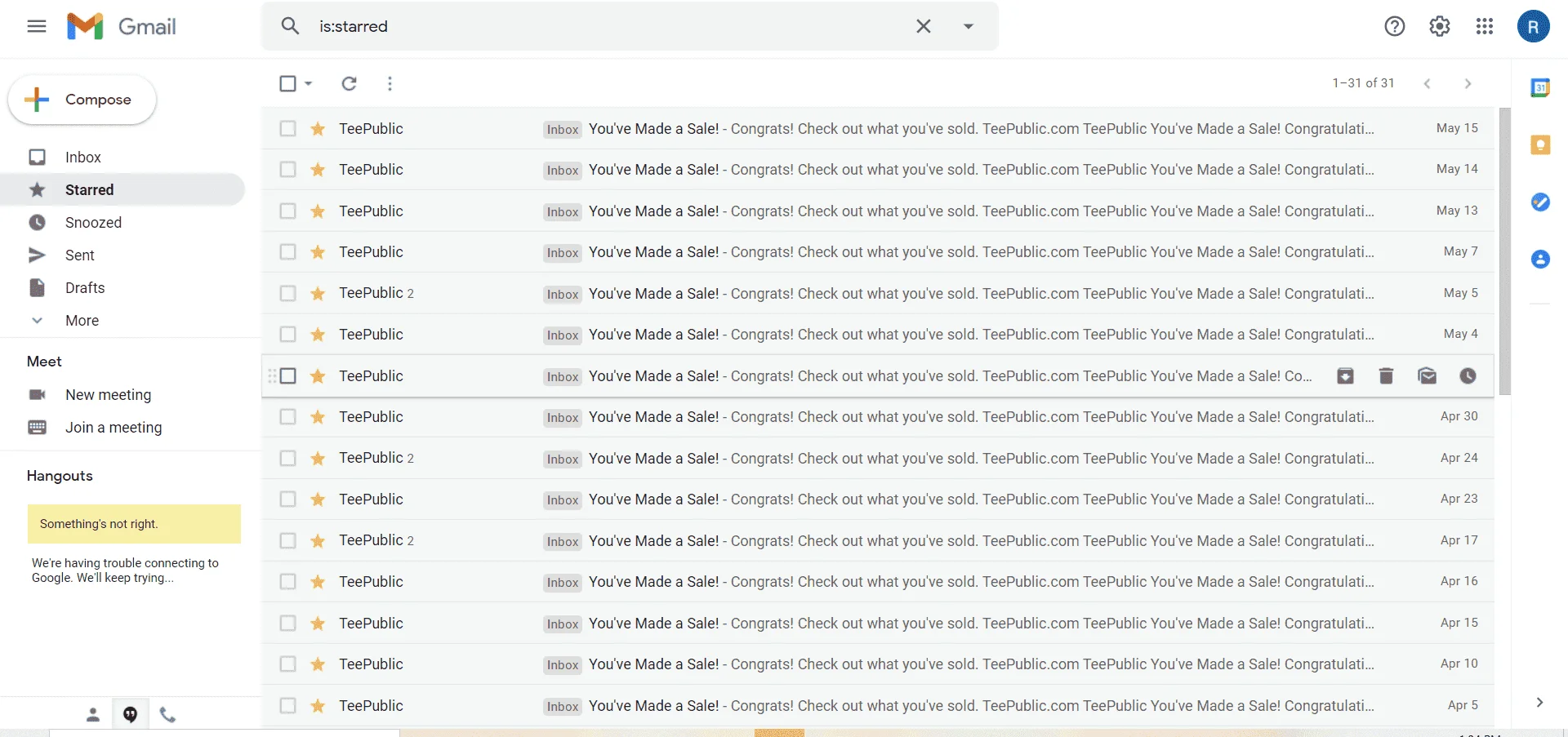Delete the hovered TeePublic email
Screen dimensions: 1568x737
click(x=1386, y=375)
